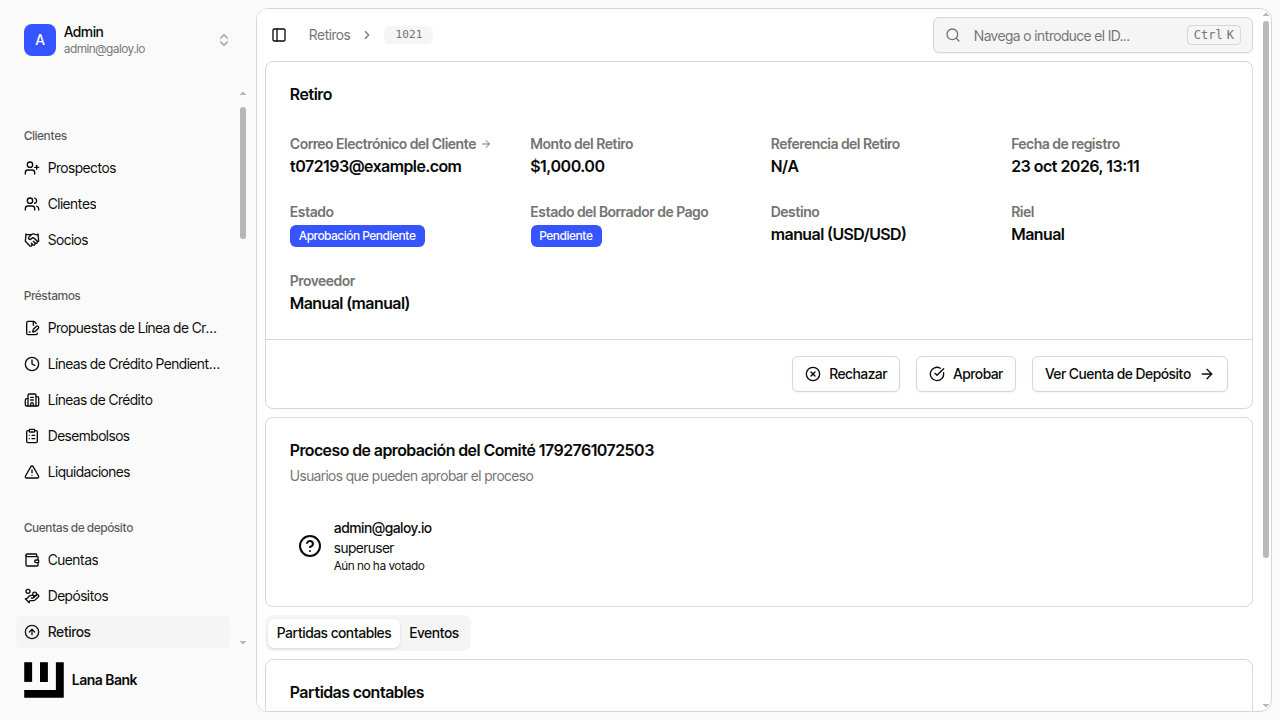Click the Clientes people icon
This screenshot has width=1280, height=720.
click(x=32, y=204)
